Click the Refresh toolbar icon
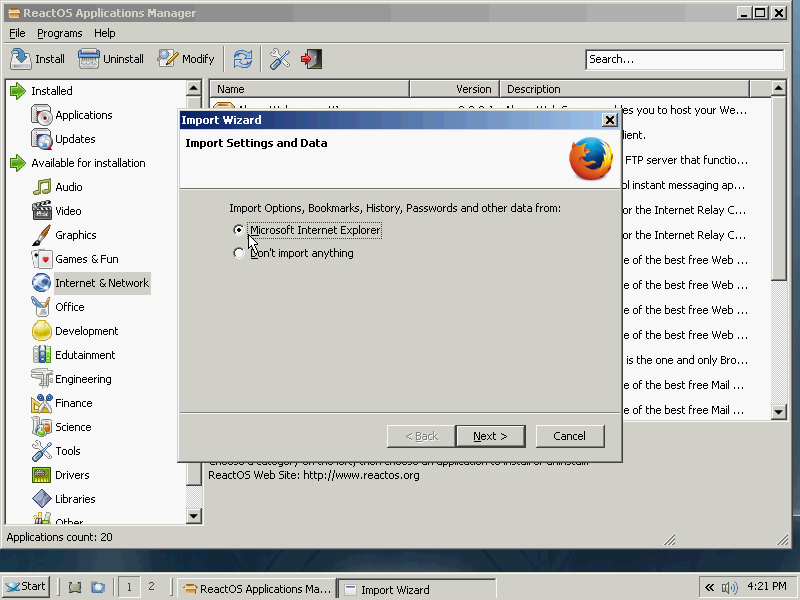Image resolution: width=800 pixels, height=600 pixels. pos(243,59)
